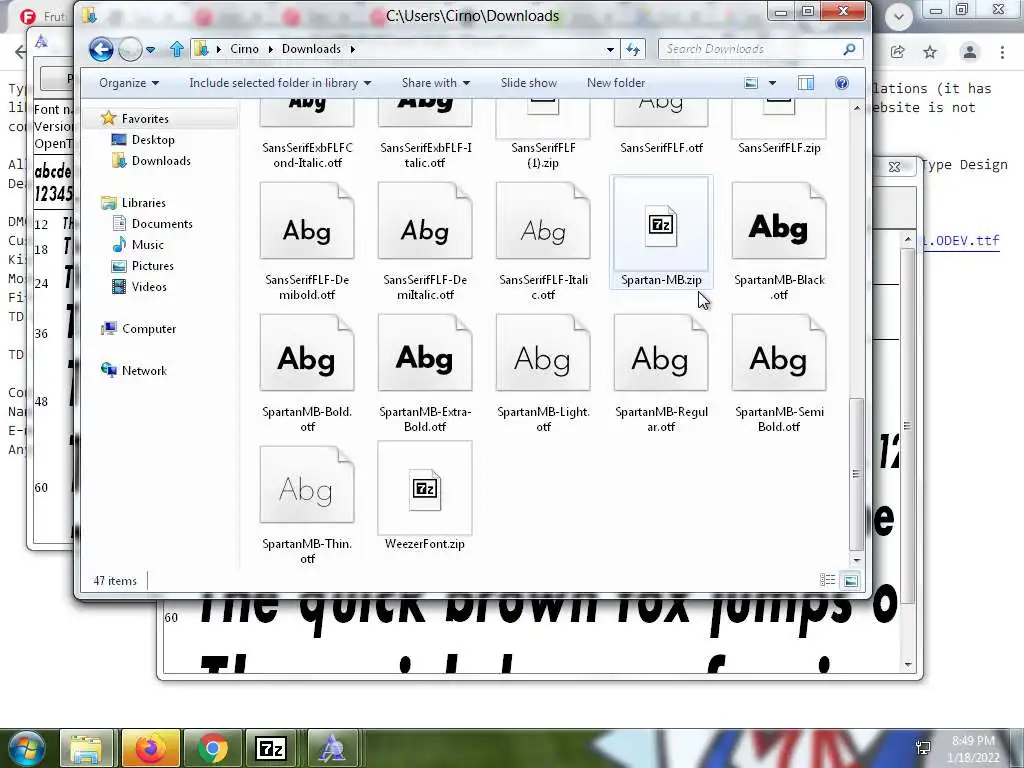
Task: Click scroll-up arrow of file list scrollbar
Action: (857, 108)
